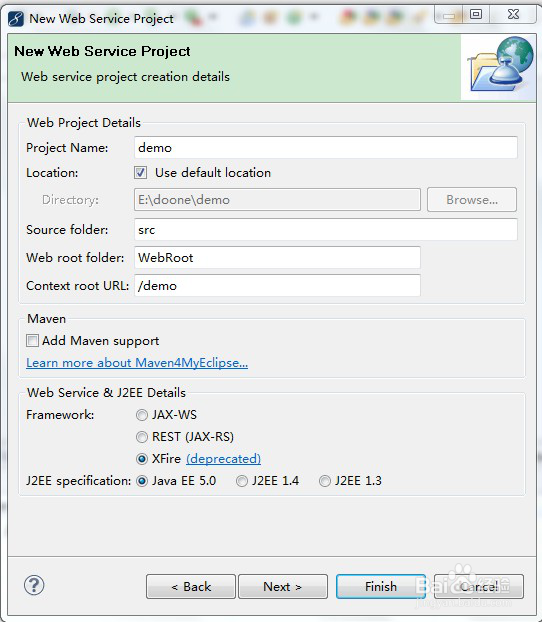542x622 pixels.
Task: Click the Finish button
Action: pyautogui.click(x=381, y=586)
